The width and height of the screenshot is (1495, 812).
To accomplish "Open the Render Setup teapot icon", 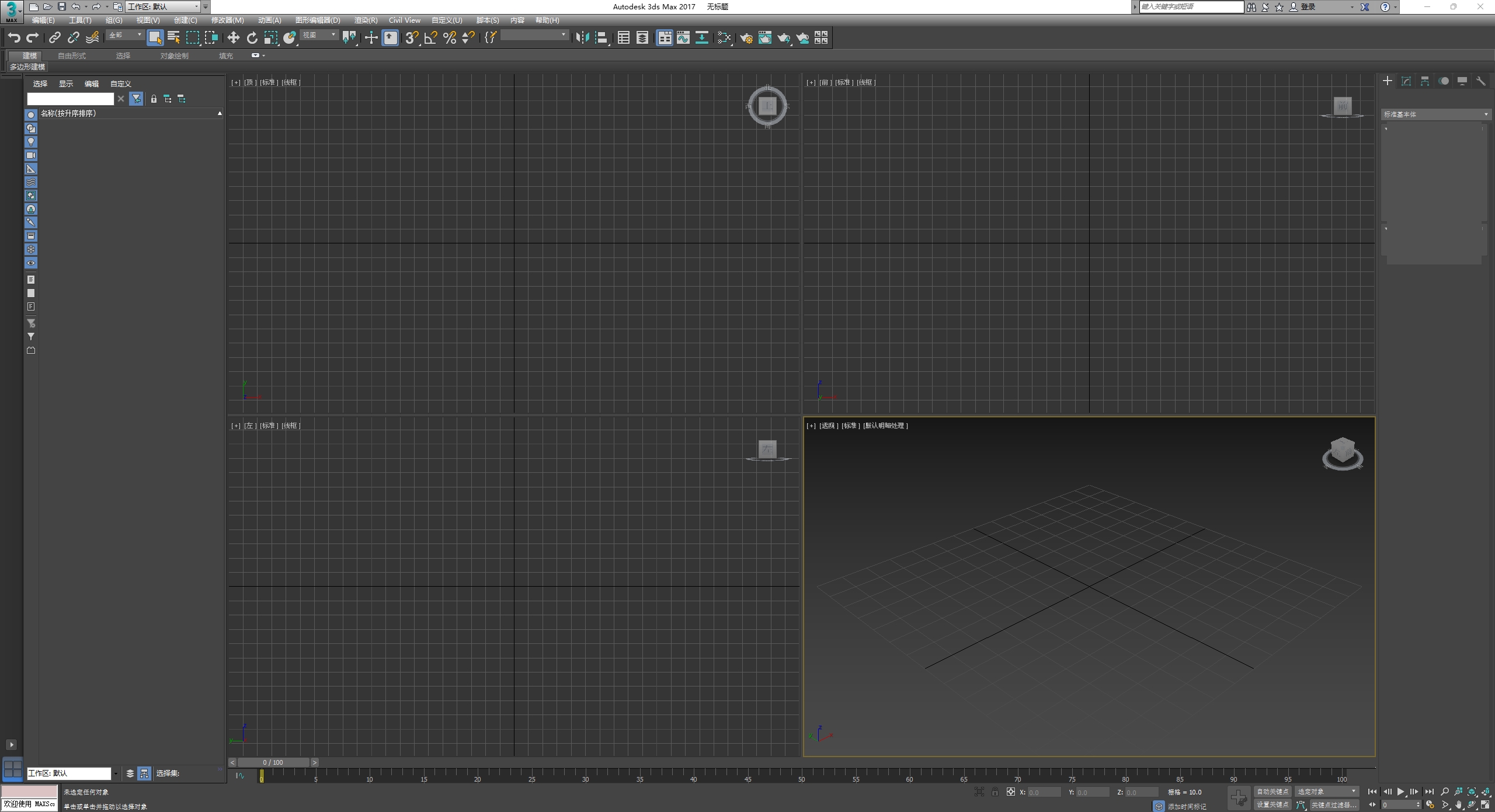I will [x=746, y=38].
